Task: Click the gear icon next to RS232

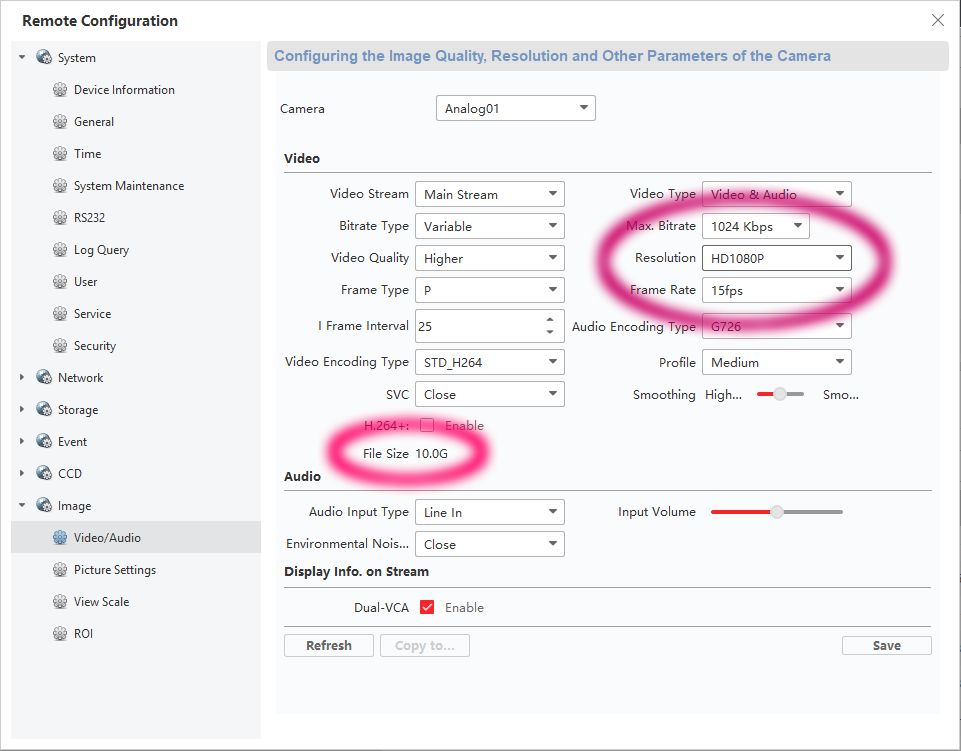Action: coord(60,218)
